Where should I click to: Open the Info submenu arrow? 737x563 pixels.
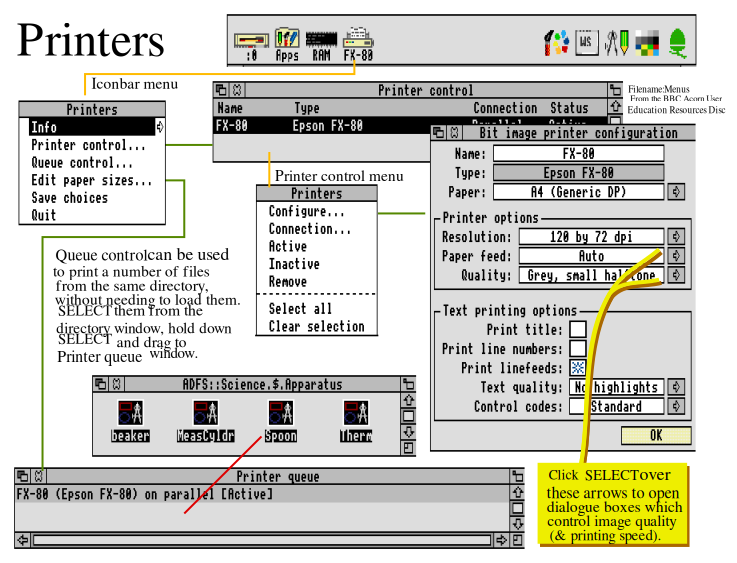[x=160, y=127]
